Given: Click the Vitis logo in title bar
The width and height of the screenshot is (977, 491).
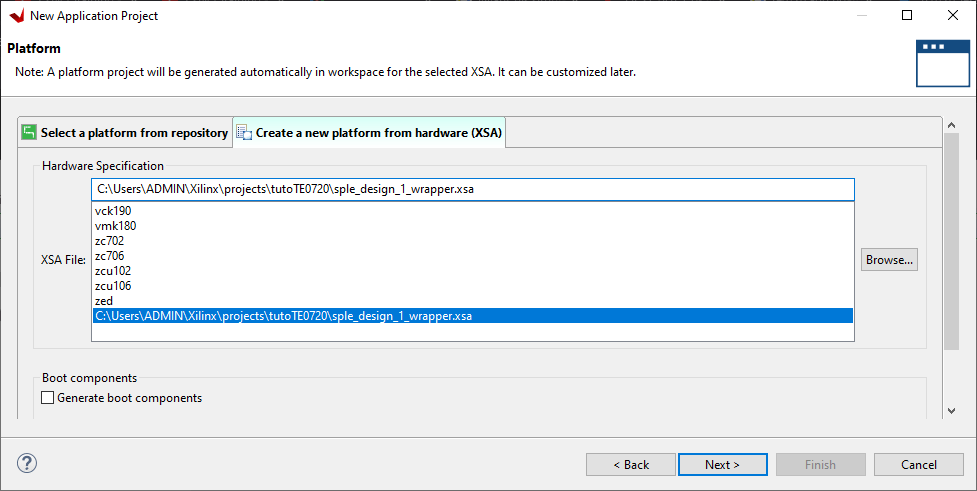Looking at the screenshot, I should 17,16.
